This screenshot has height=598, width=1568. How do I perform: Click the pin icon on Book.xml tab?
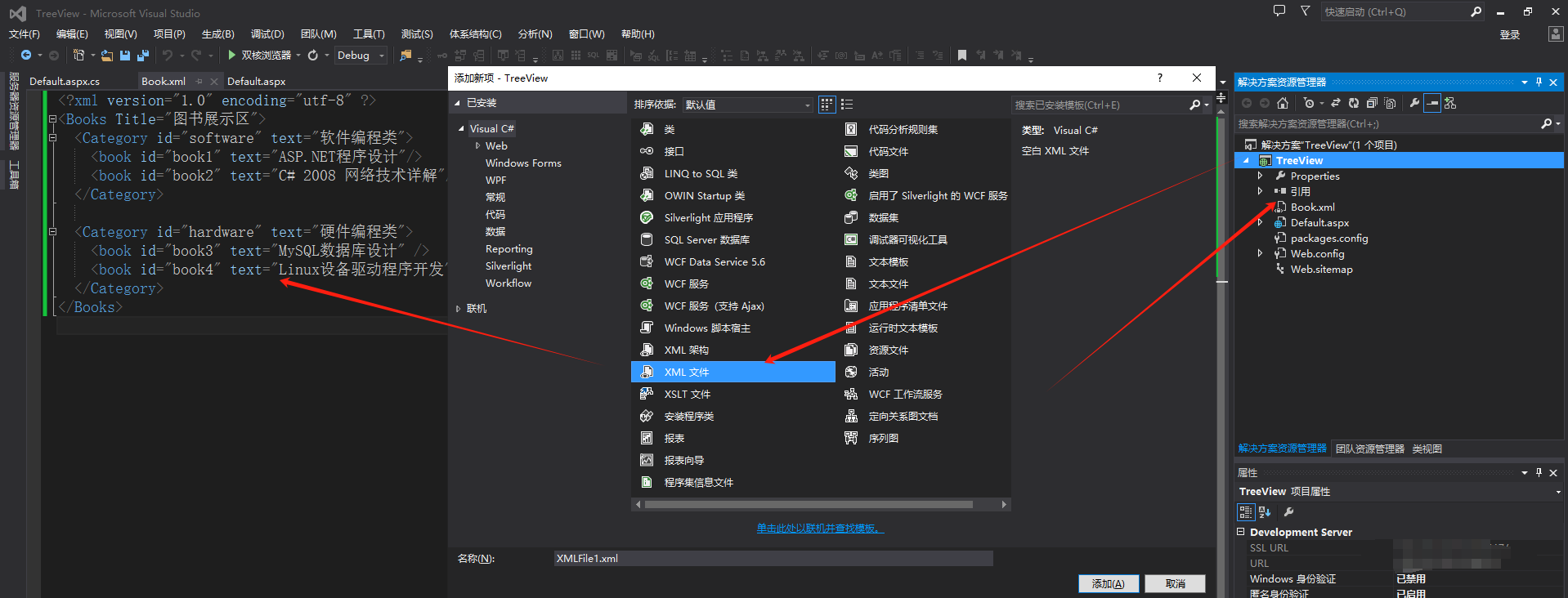click(x=199, y=82)
